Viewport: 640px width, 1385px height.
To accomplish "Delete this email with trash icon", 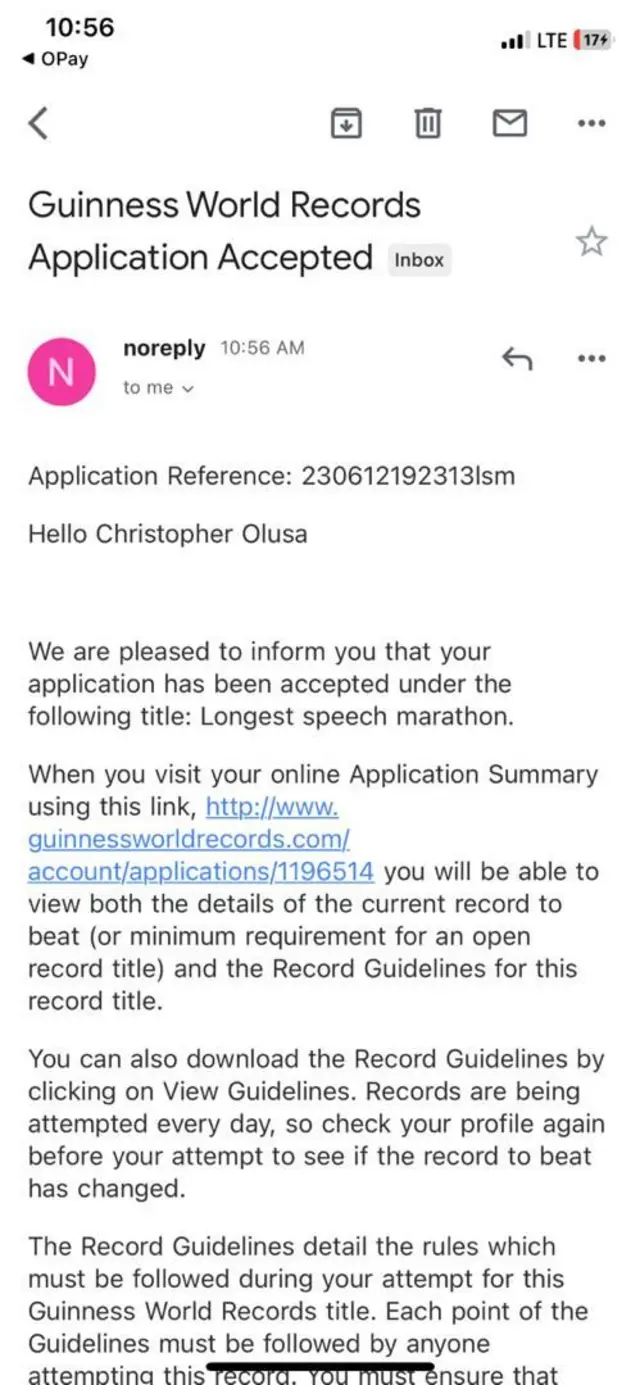I will point(428,124).
